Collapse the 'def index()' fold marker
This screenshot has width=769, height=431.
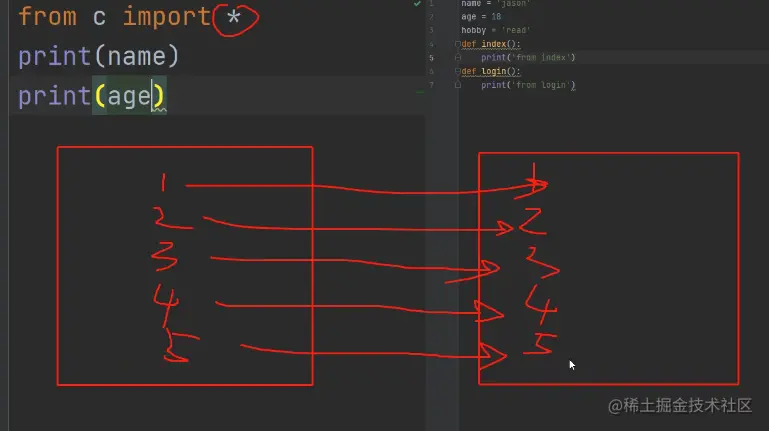point(458,44)
